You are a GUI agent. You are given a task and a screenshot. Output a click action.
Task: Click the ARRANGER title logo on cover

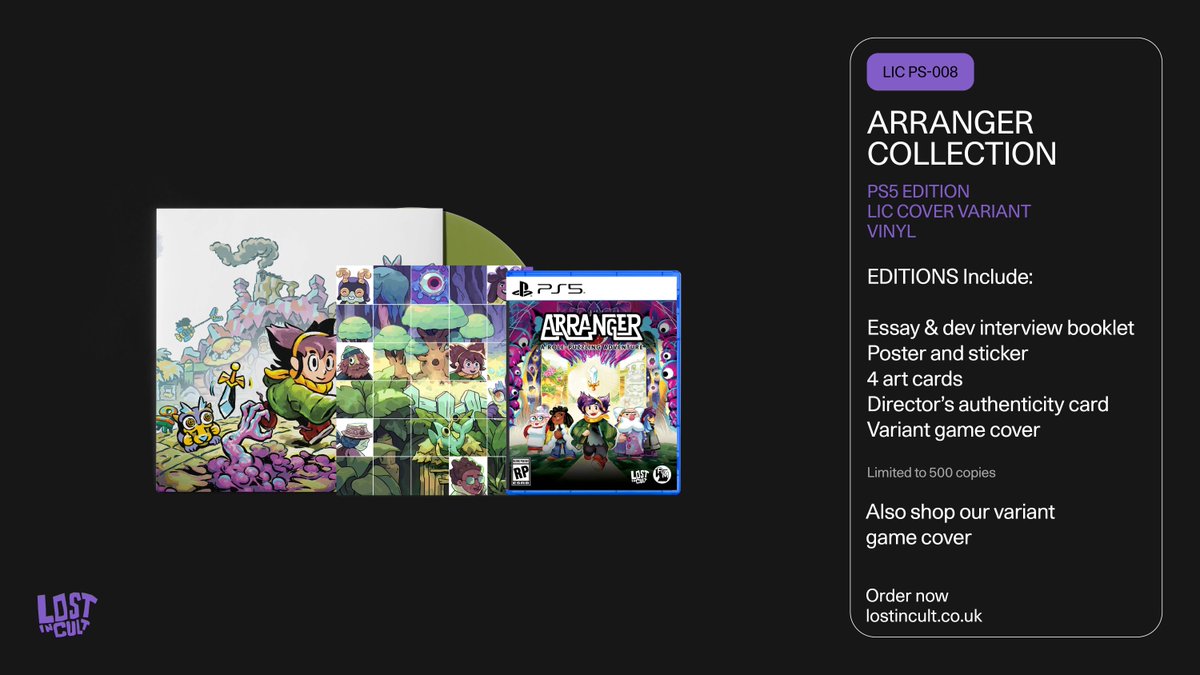[594, 328]
